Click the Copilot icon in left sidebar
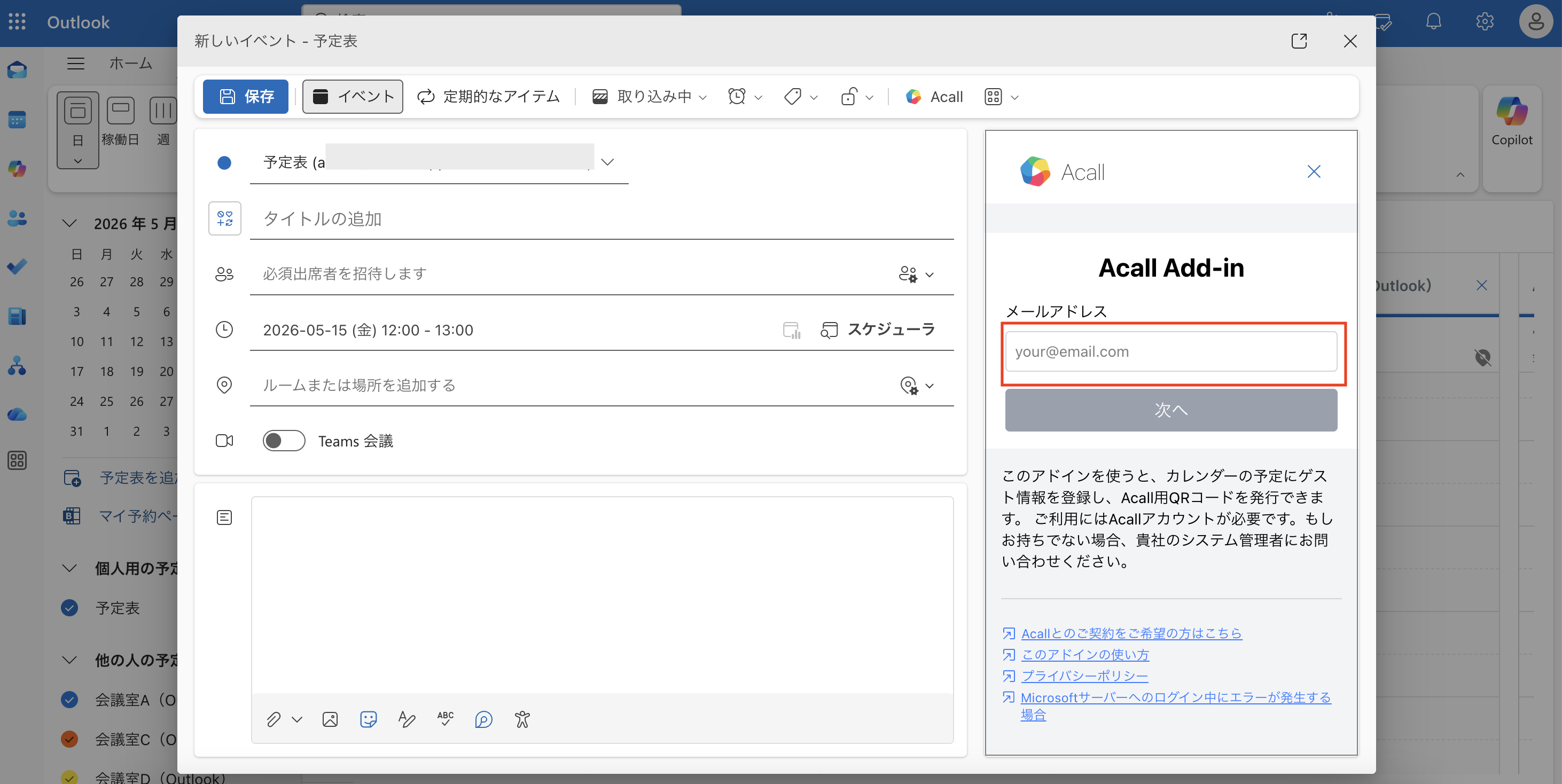The image size is (1562, 784). [x=17, y=169]
